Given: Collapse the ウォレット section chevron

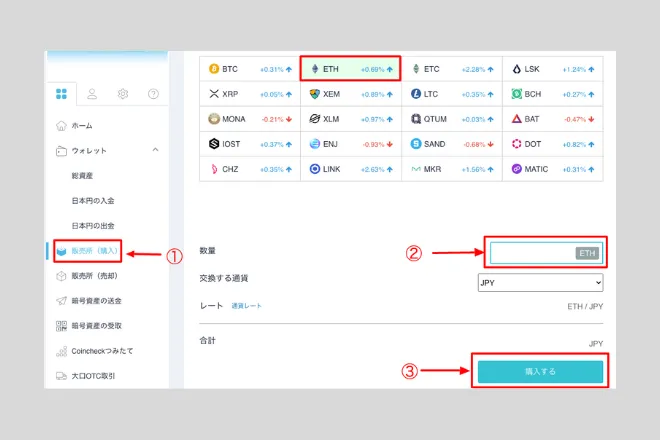Looking at the screenshot, I should point(155,150).
